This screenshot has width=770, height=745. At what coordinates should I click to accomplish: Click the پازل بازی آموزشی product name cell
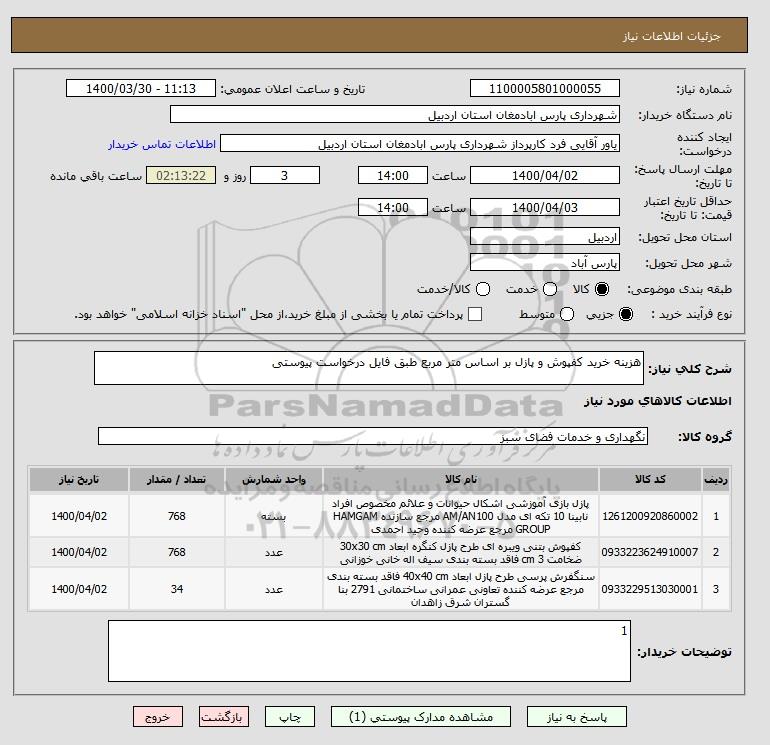coord(461,516)
